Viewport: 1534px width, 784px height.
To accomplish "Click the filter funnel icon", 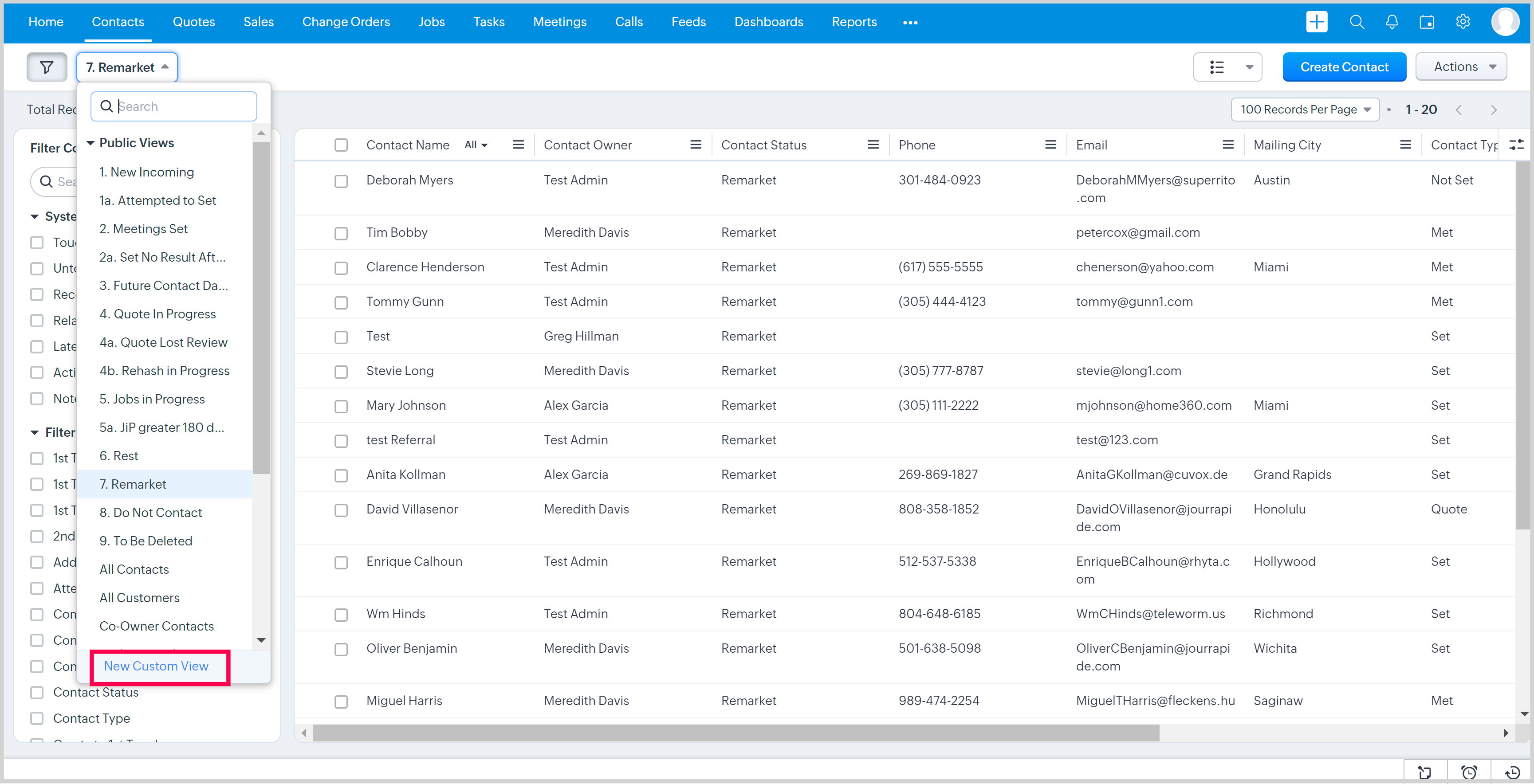I will (47, 67).
